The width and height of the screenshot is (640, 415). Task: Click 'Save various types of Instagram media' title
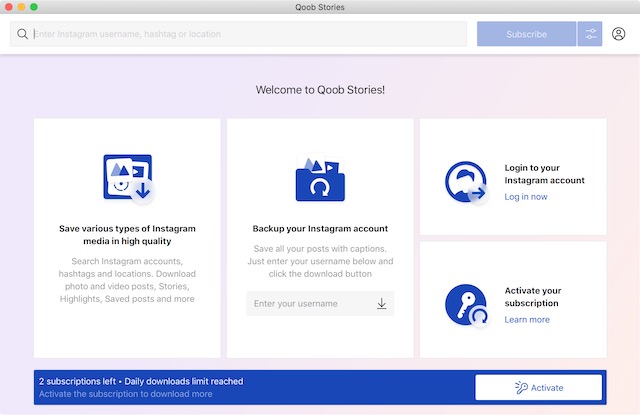(x=127, y=235)
